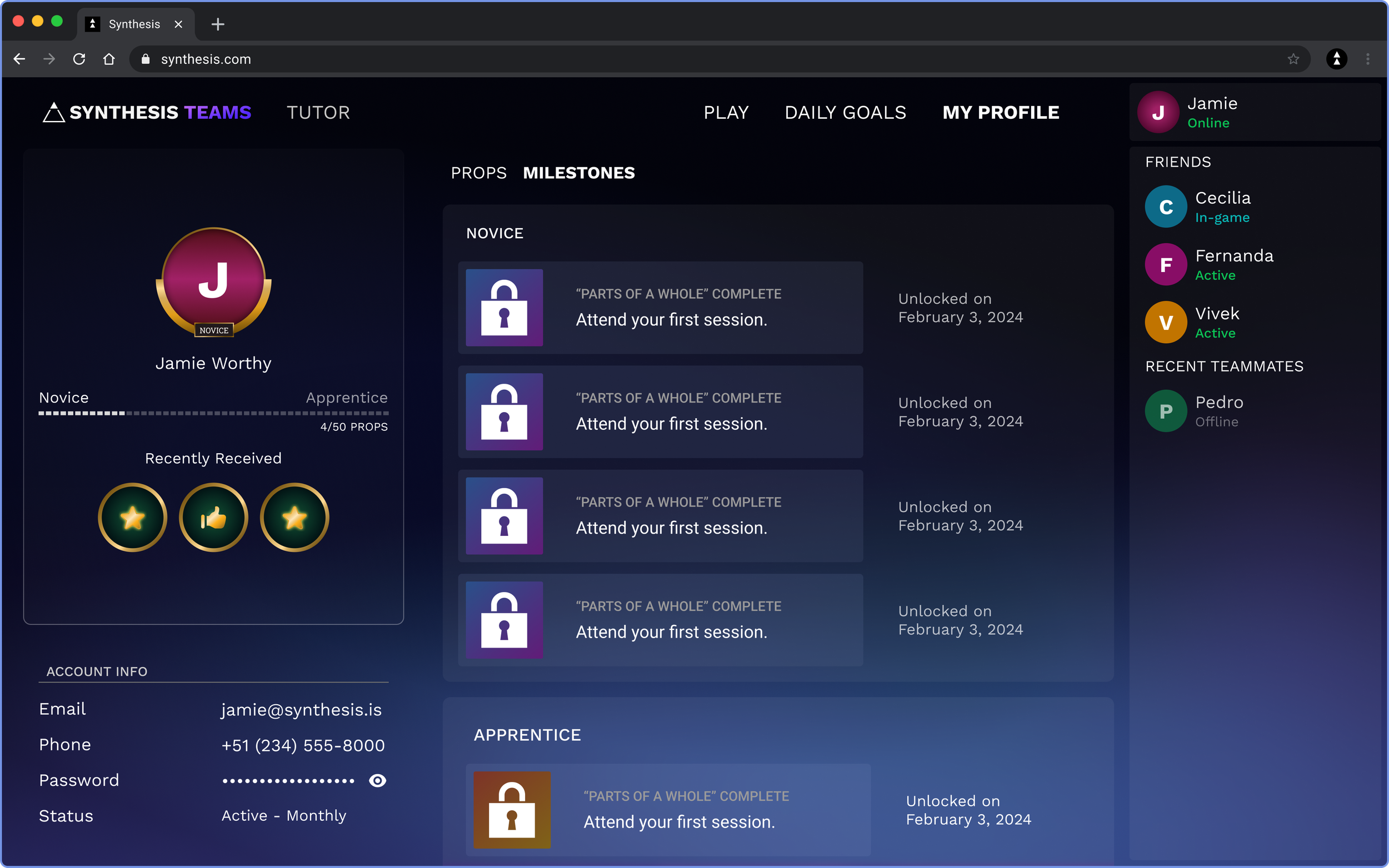Click the NOVICE badge label under avatar
This screenshot has width=1389, height=868.
click(213, 330)
